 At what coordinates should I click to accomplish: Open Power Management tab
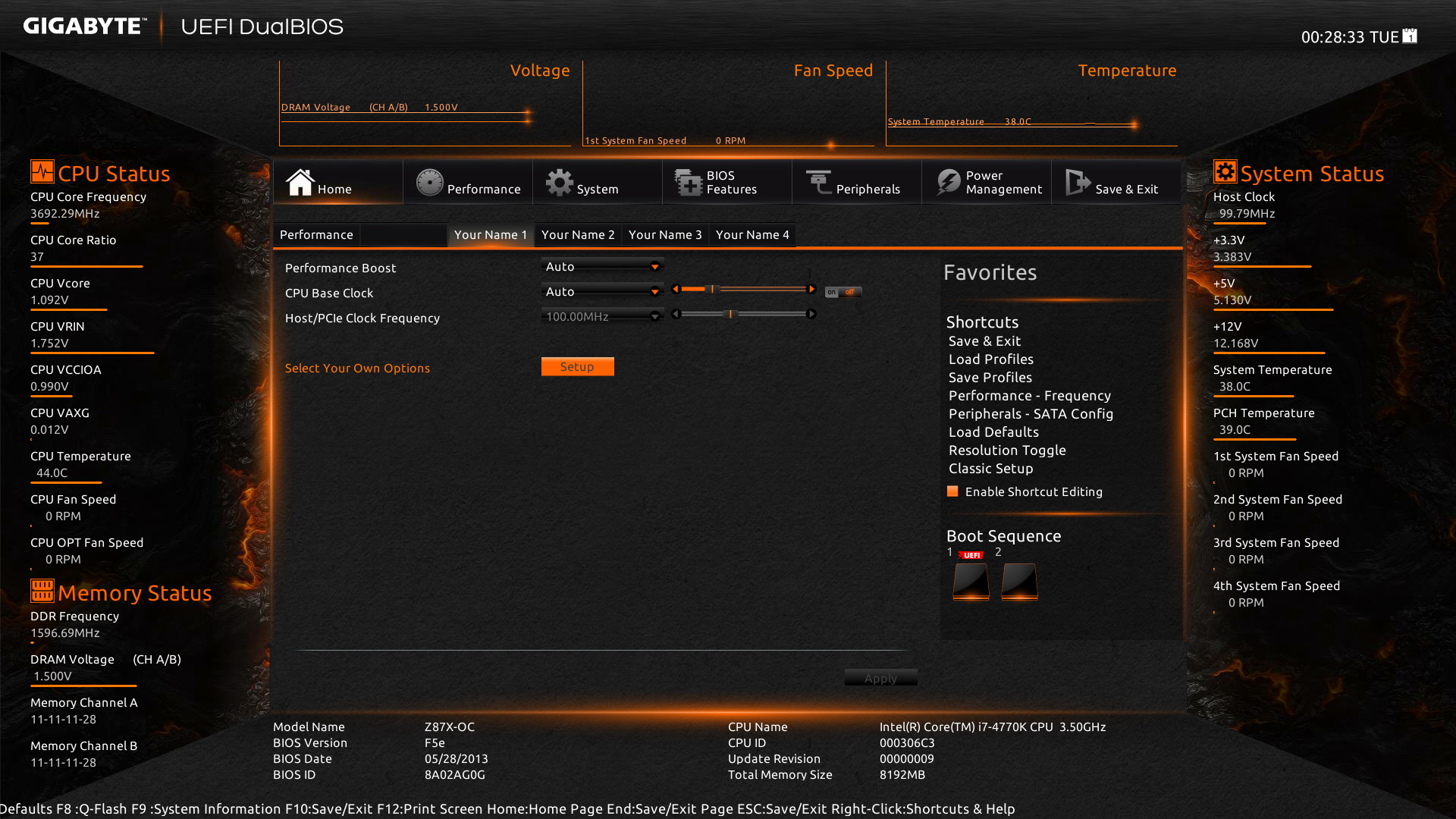(987, 182)
